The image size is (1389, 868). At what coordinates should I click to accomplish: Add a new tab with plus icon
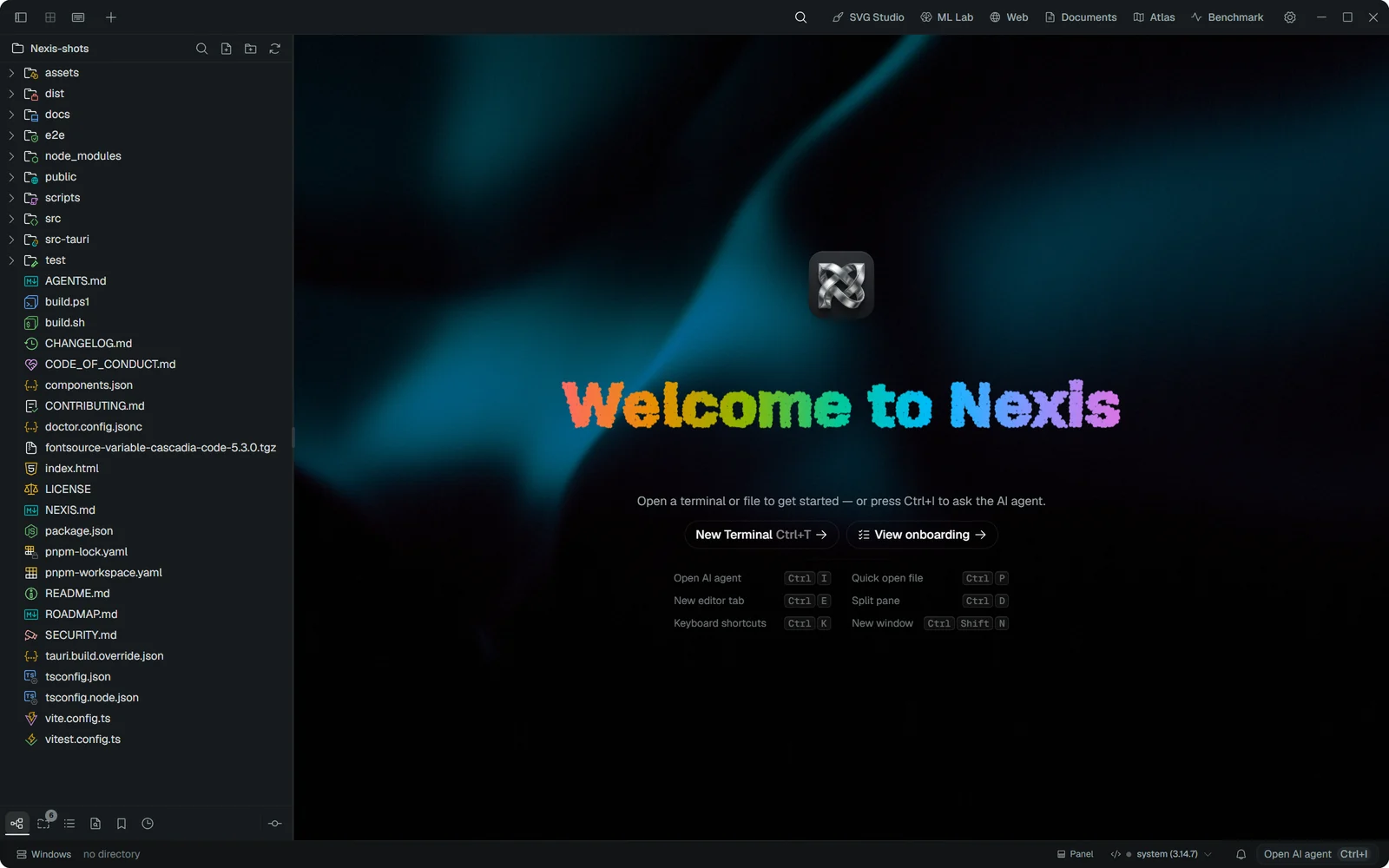pos(111,17)
